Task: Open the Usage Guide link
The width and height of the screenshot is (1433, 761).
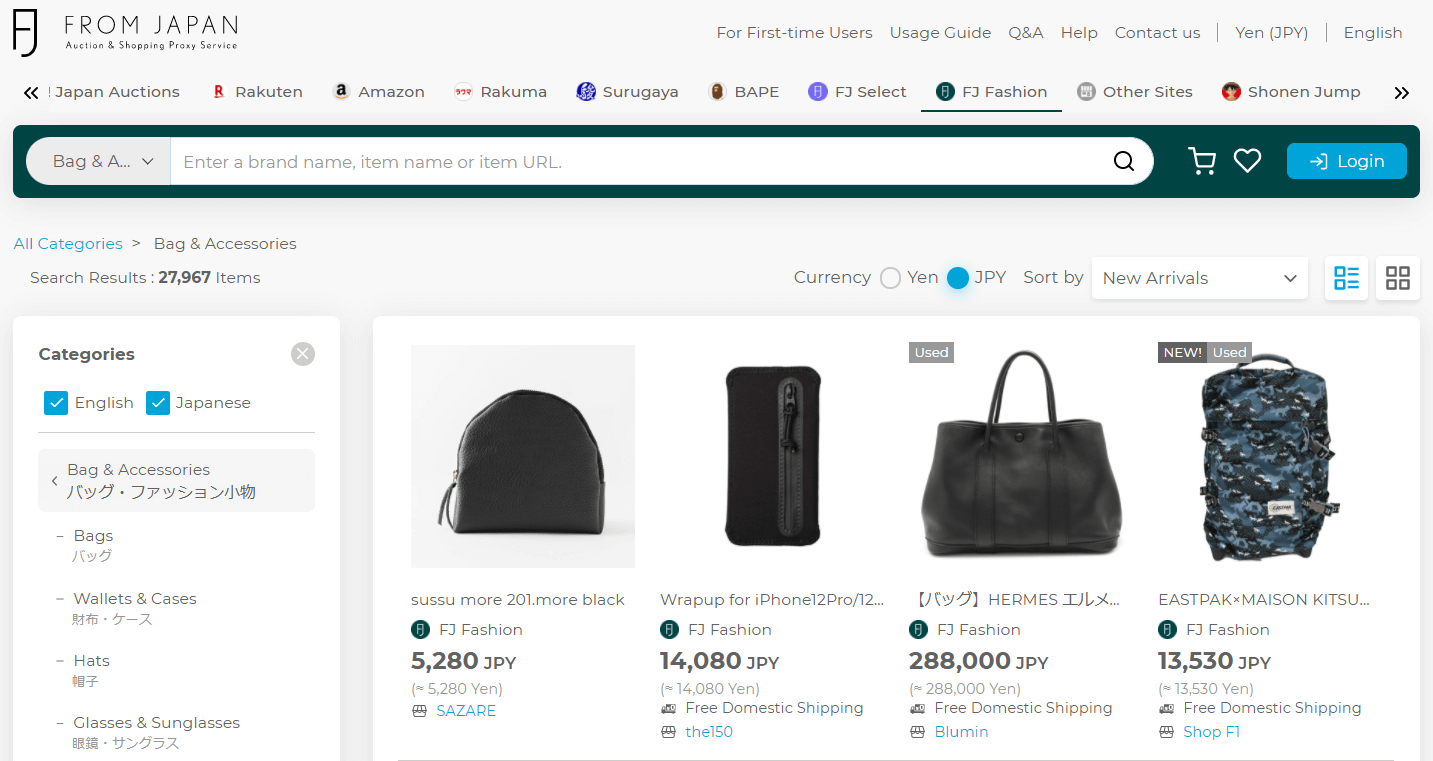Action: 940,33
